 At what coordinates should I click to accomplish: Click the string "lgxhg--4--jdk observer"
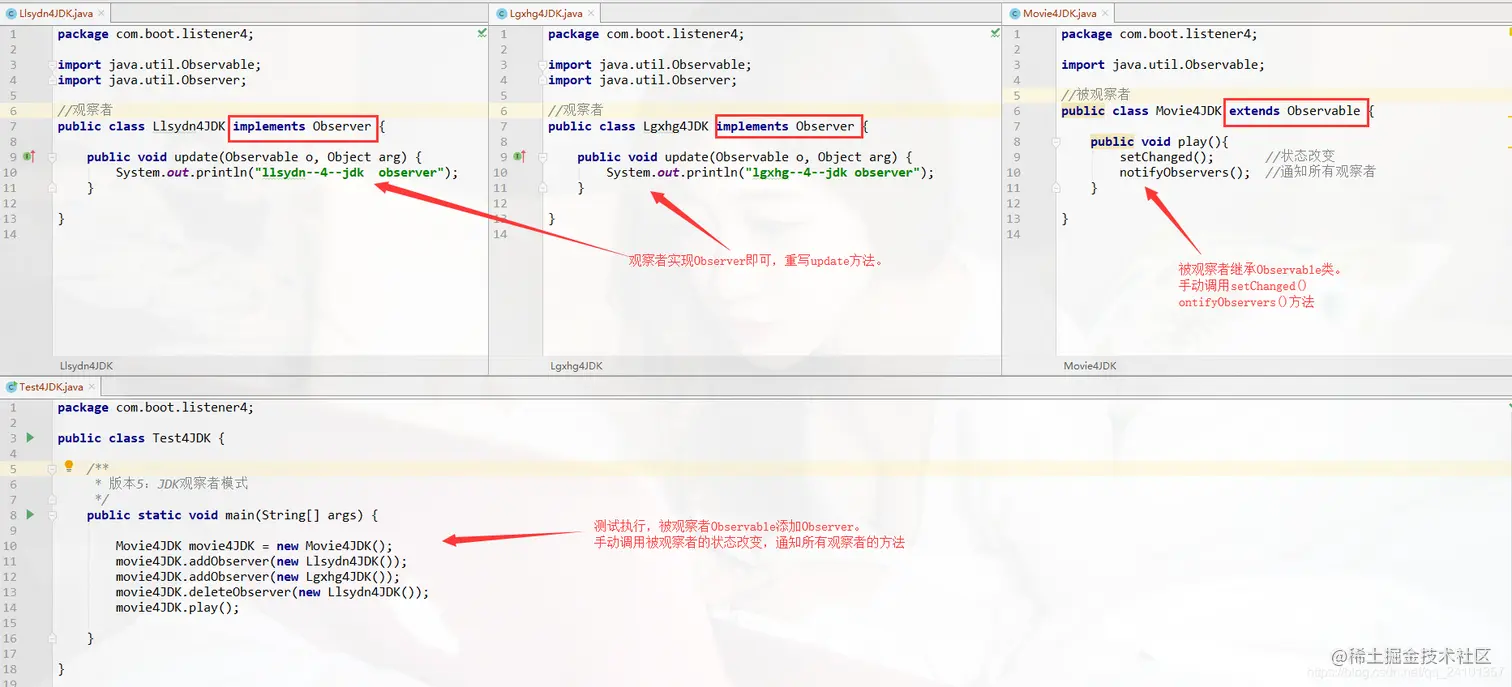(x=832, y=172)
